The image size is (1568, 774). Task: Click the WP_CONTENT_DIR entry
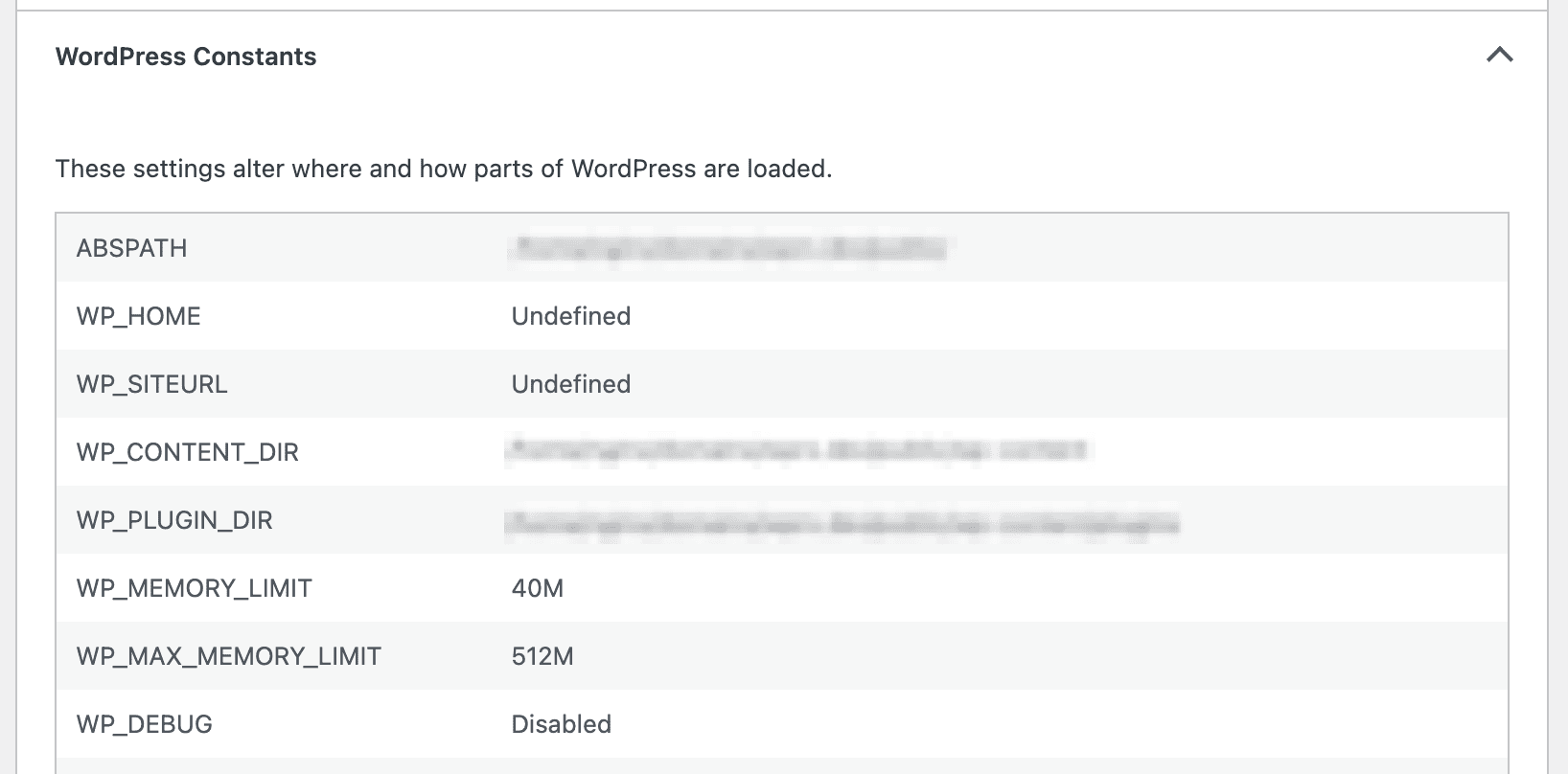(188, 451)
